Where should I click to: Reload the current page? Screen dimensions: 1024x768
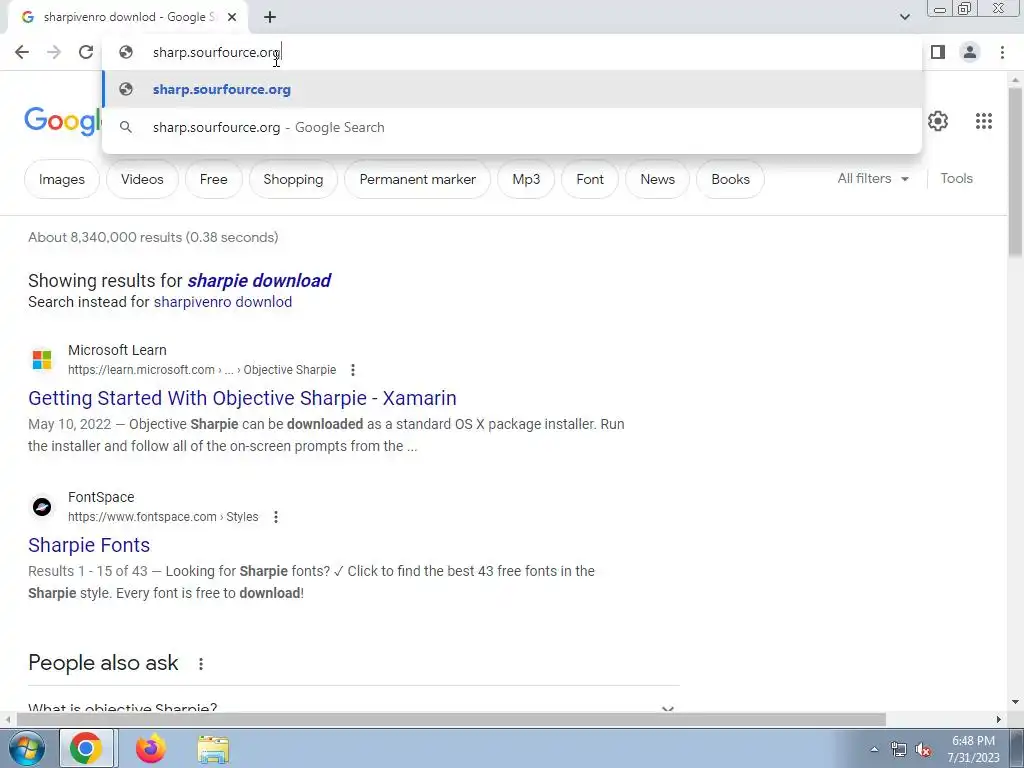[x=86, y=52]
